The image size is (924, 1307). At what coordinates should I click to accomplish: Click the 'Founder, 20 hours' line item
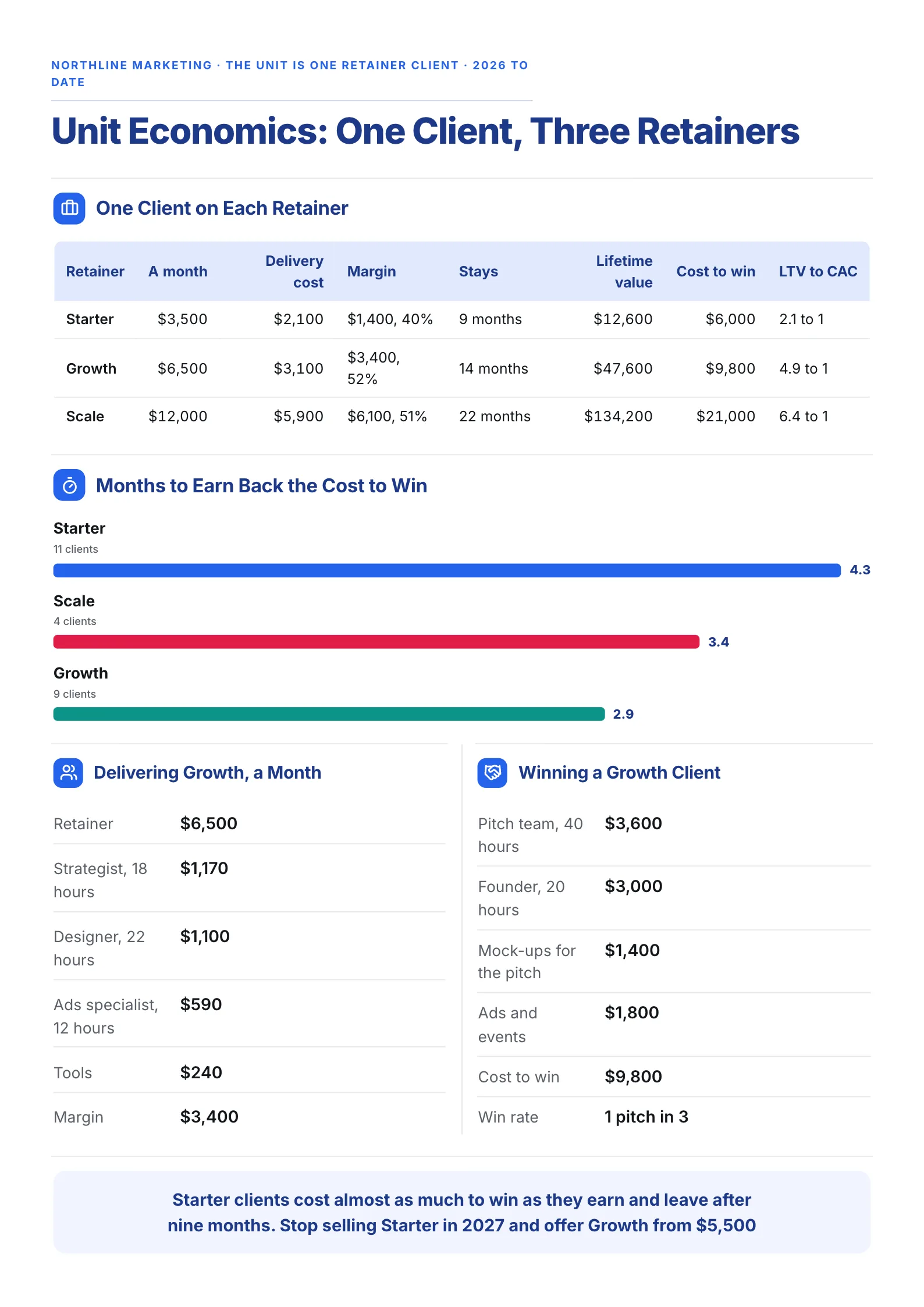tap(522, 898)
